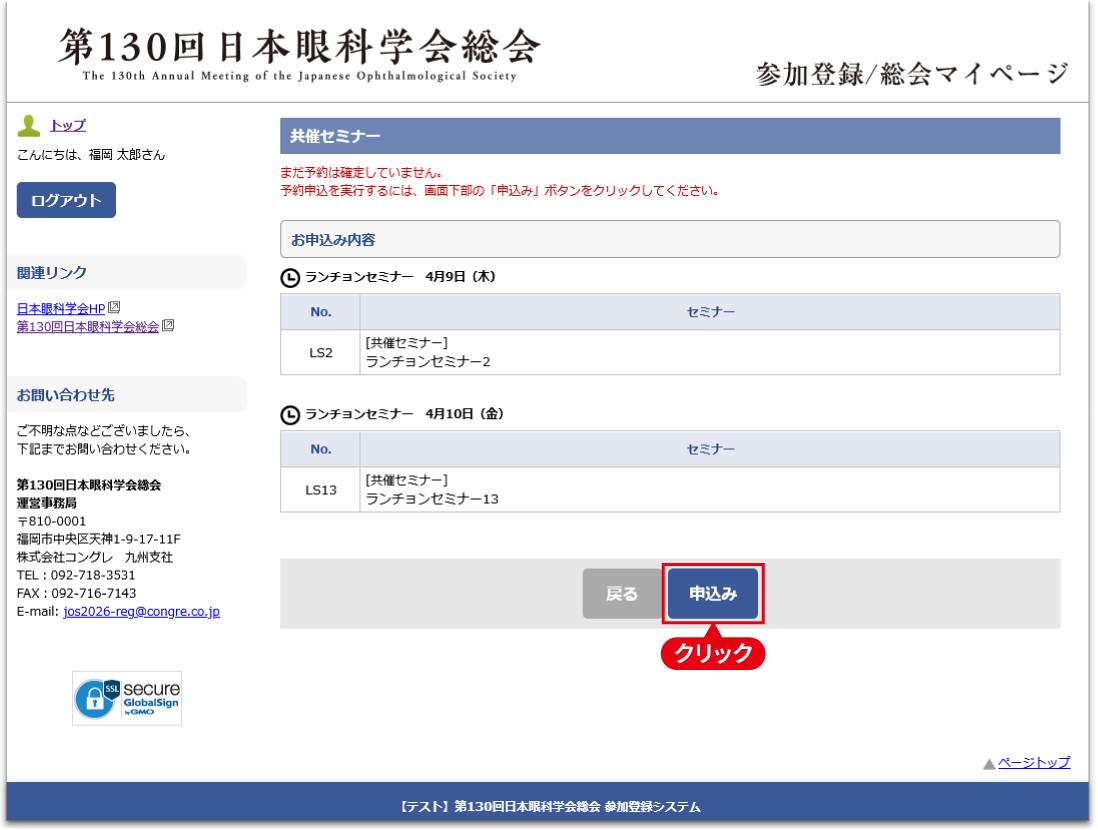Log out using the ログアウト button

[x=66, y=200]
